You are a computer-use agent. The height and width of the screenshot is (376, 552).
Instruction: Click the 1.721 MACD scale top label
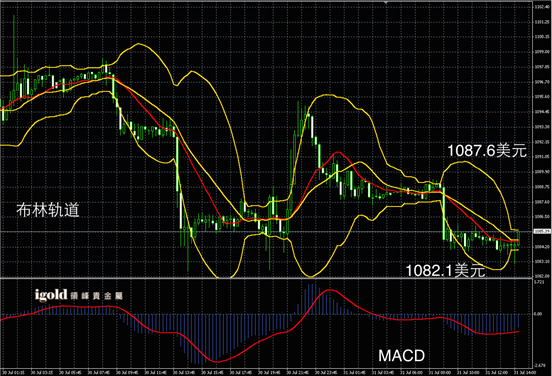[x=539, y=282]
